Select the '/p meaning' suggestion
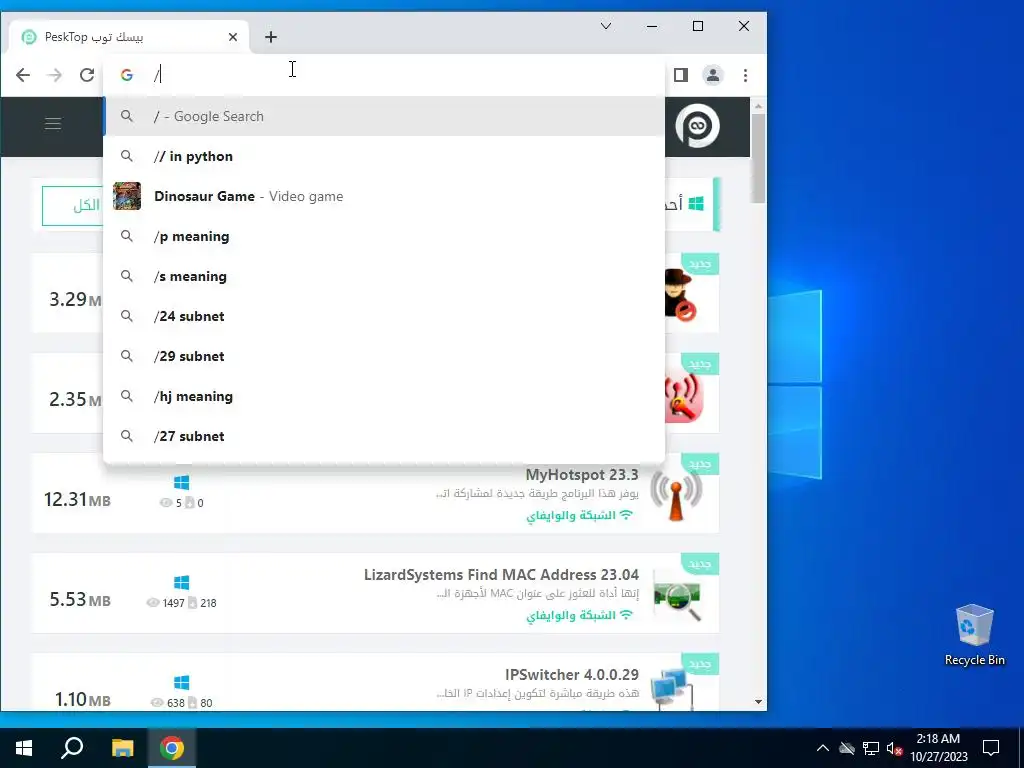This screenshot has height=768, width=1024. tap(384, 236)
